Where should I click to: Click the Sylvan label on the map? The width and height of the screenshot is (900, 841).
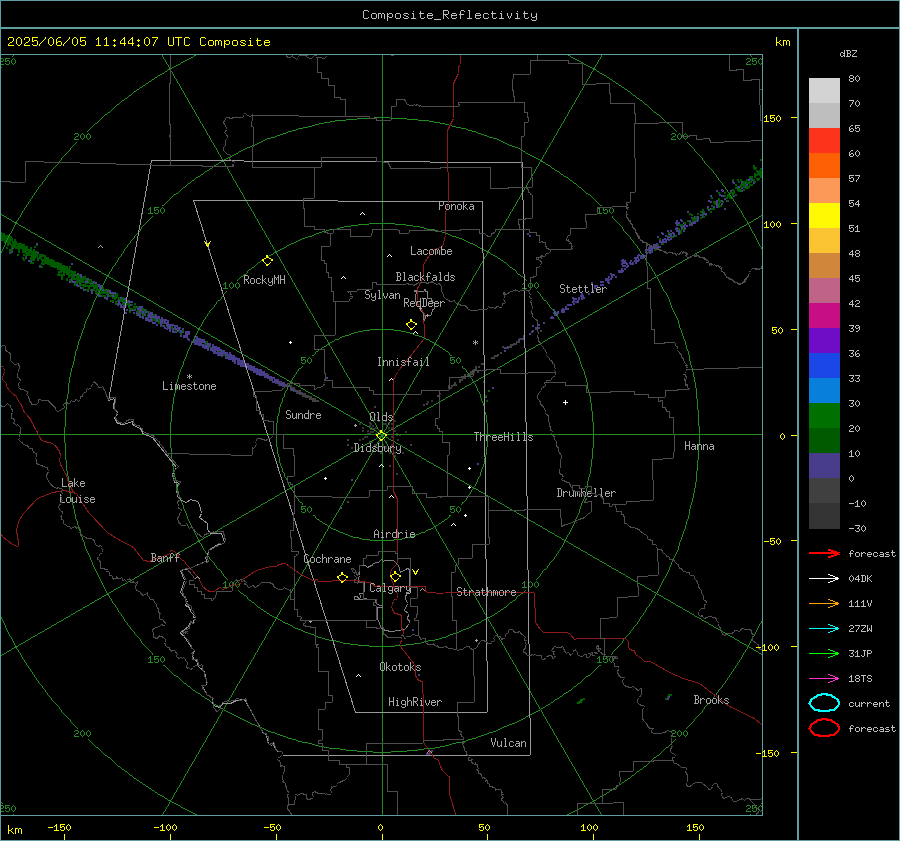pos(382,295)
